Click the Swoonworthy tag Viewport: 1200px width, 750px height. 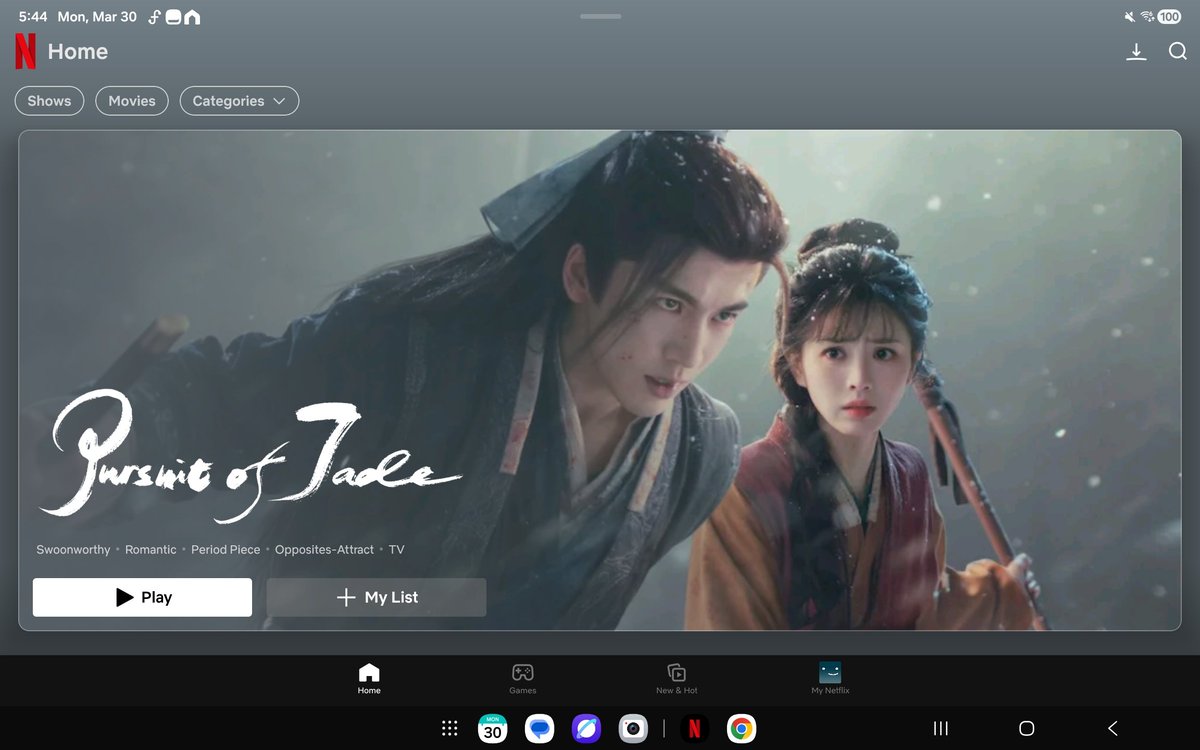coord(73,550)
